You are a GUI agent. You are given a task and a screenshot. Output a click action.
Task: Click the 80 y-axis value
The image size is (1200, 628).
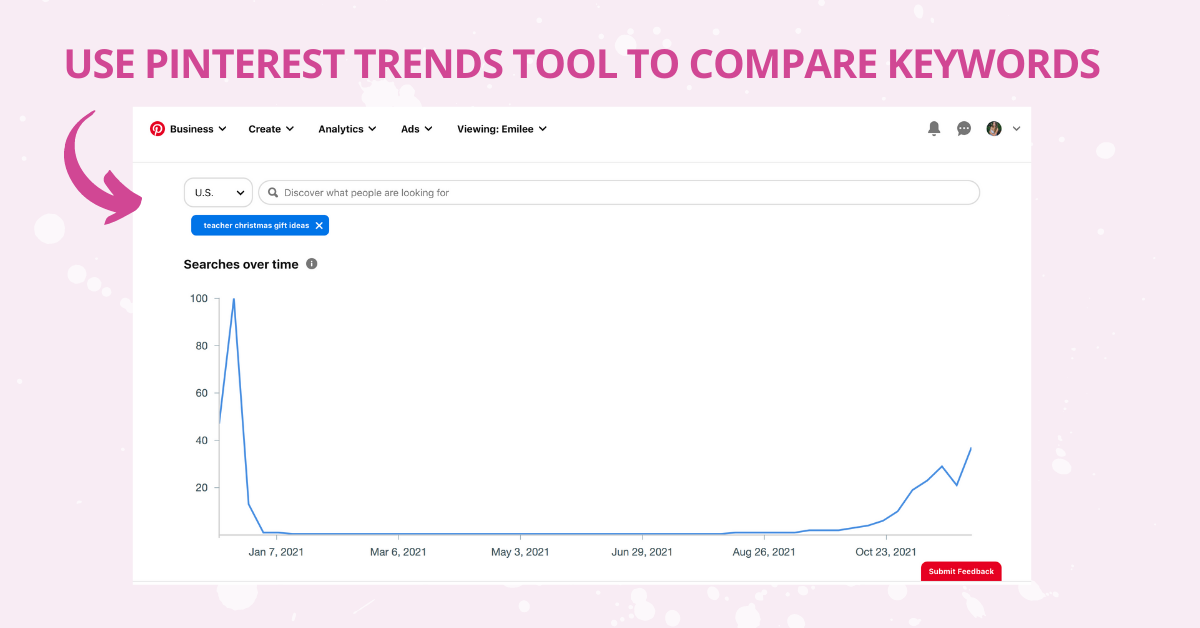(x=201, y=346)
